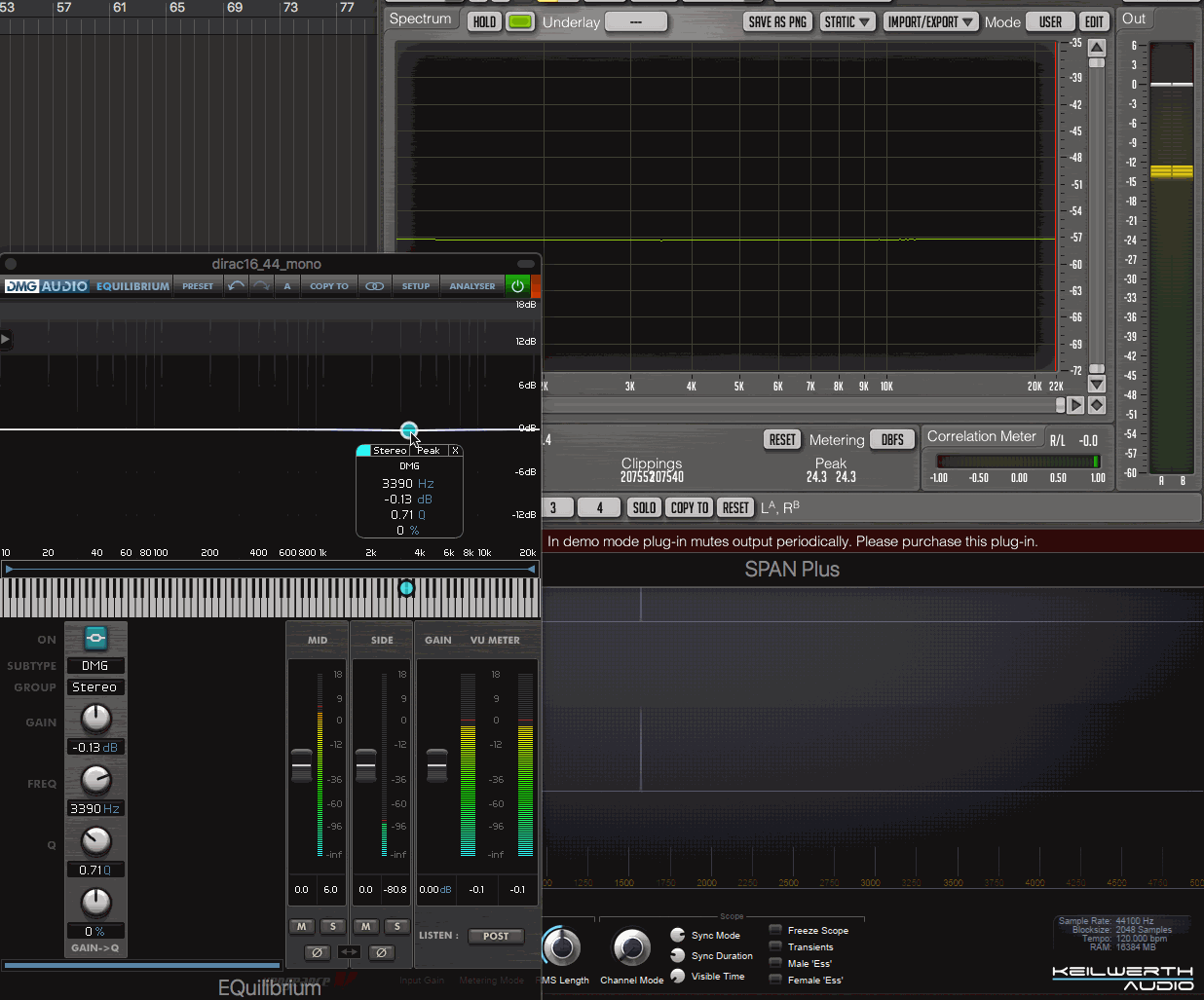The height and width of the screenshot is (1000, 1204).
Task: Open the GROUP Stereo dropdown
Action: [x=95, y=687]
